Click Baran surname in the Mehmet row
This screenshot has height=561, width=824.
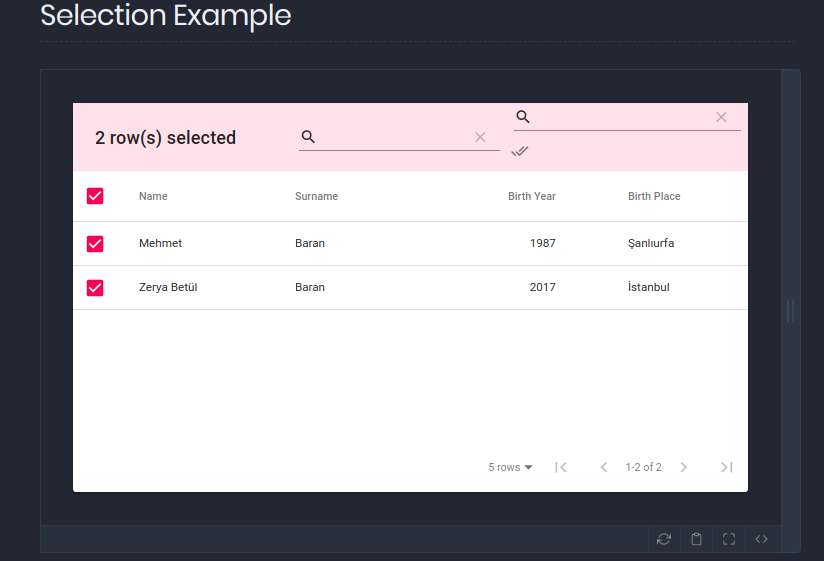tap(310, 243)
